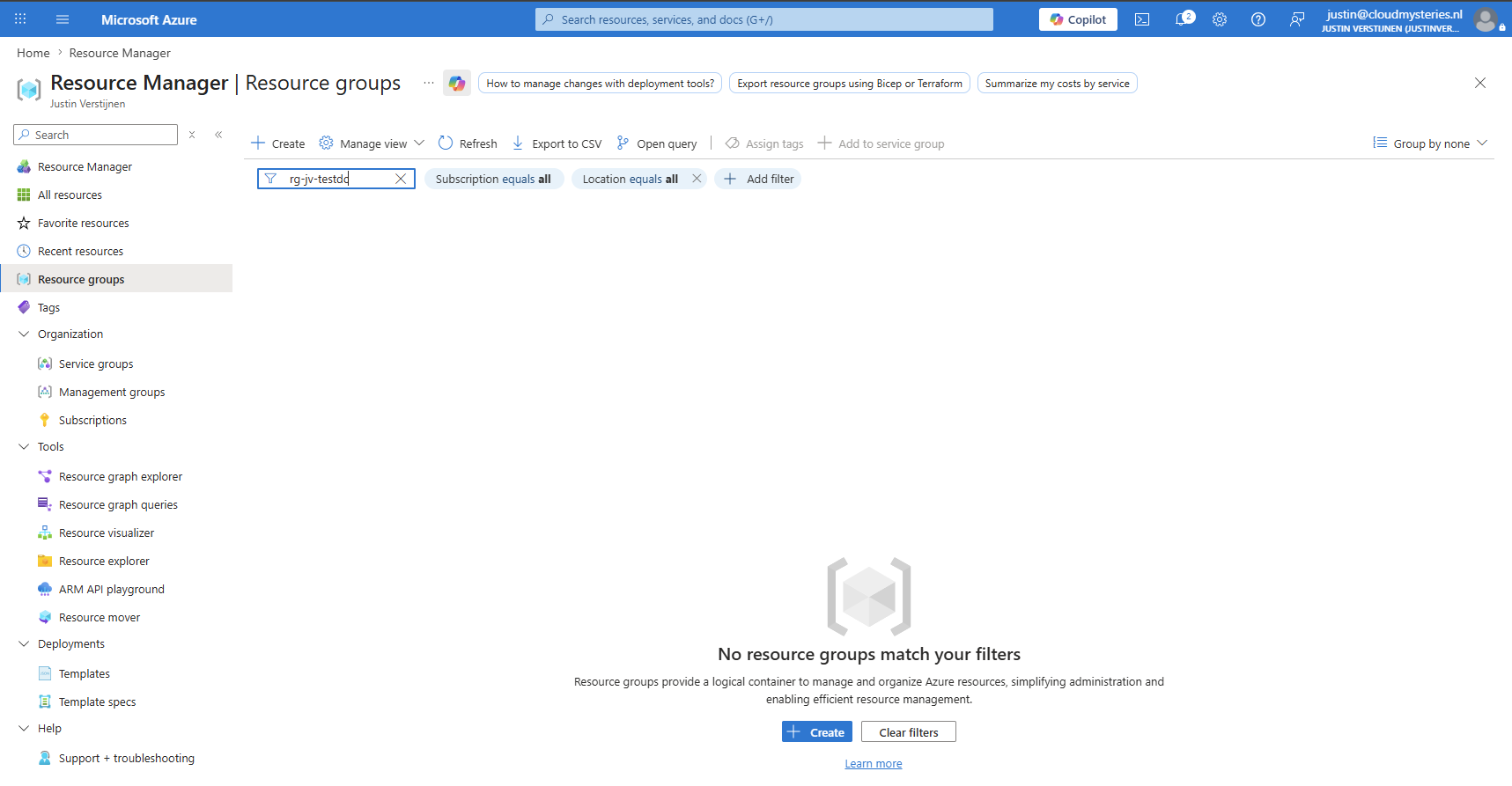The width and height of the screenshot is (1512, 786).
Task: Open the Cloud Shell icon in header
Action: [x=1142, y=19]
